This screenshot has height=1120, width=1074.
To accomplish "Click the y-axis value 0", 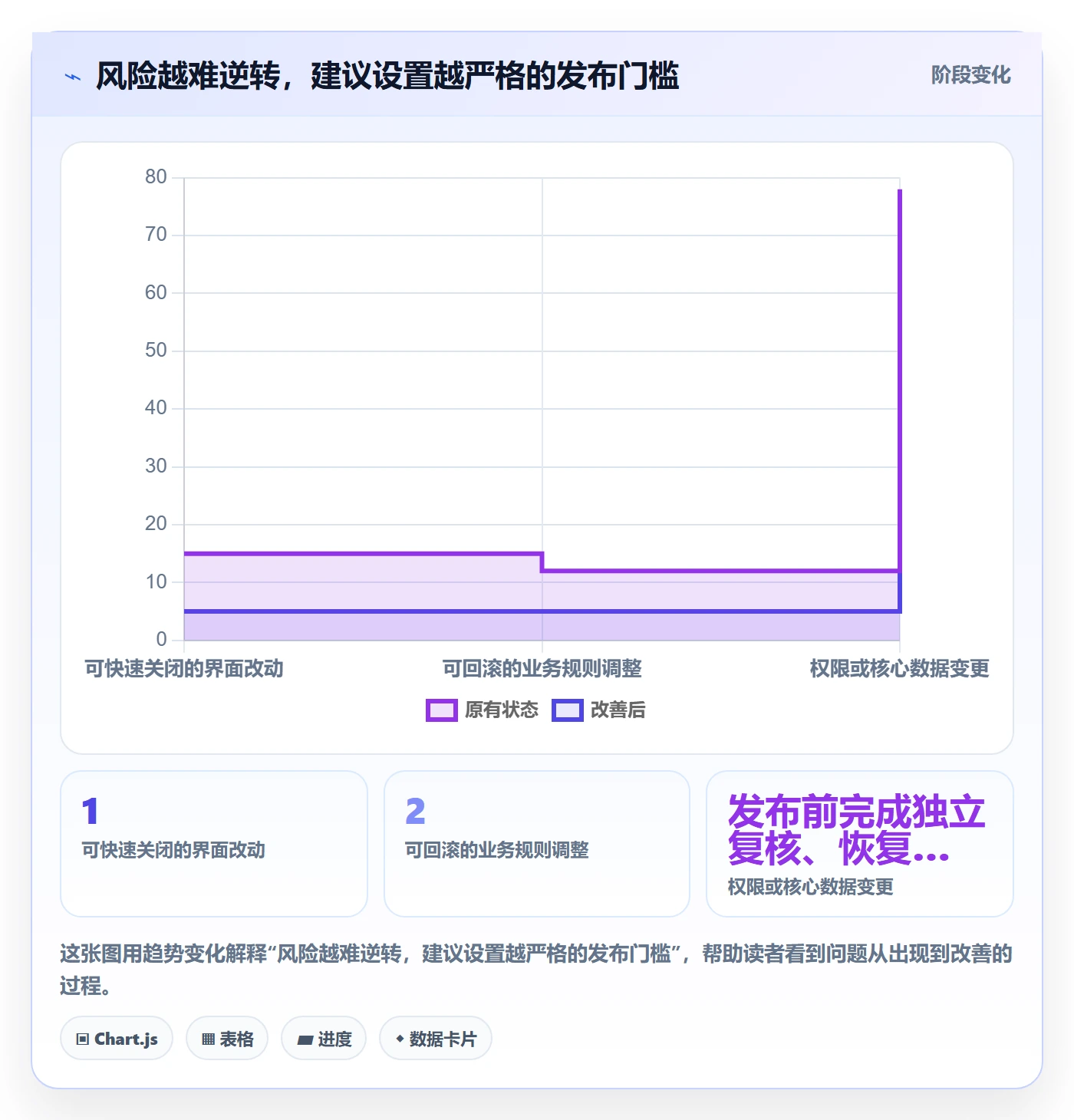I will click(x=161, y=639).
